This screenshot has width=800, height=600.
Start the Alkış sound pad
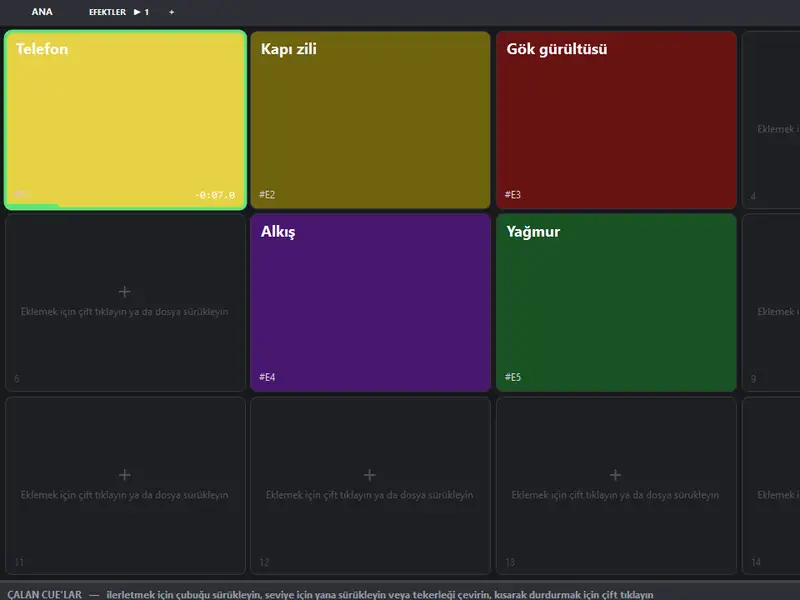pos(370,303)
